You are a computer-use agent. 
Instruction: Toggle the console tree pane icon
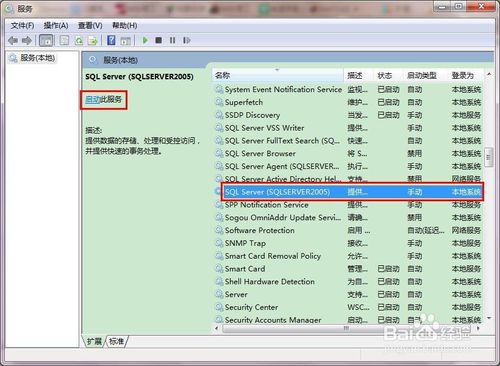click(46, 41)
